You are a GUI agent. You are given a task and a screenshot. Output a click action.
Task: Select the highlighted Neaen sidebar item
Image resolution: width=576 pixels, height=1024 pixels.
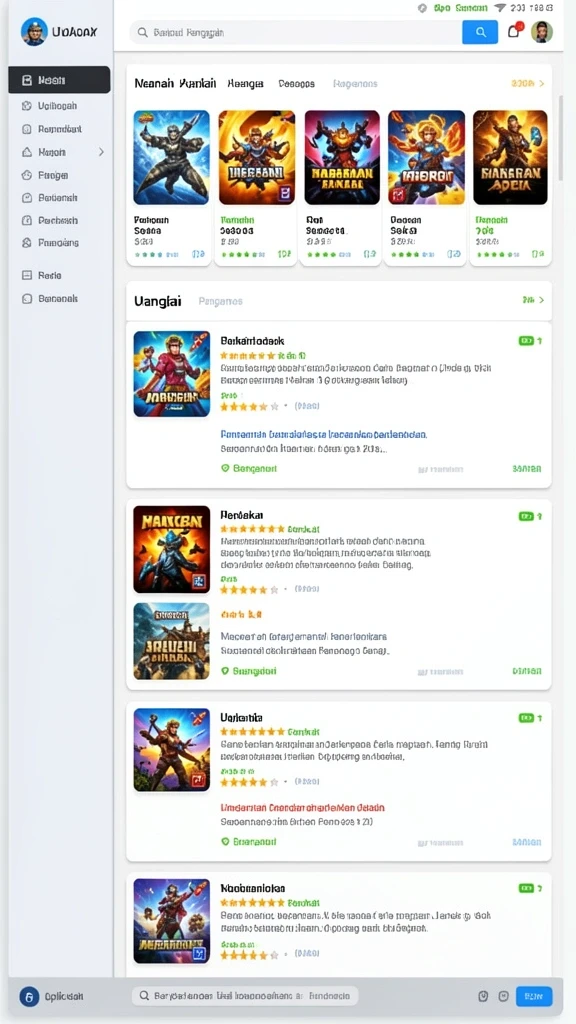(59, 80)
